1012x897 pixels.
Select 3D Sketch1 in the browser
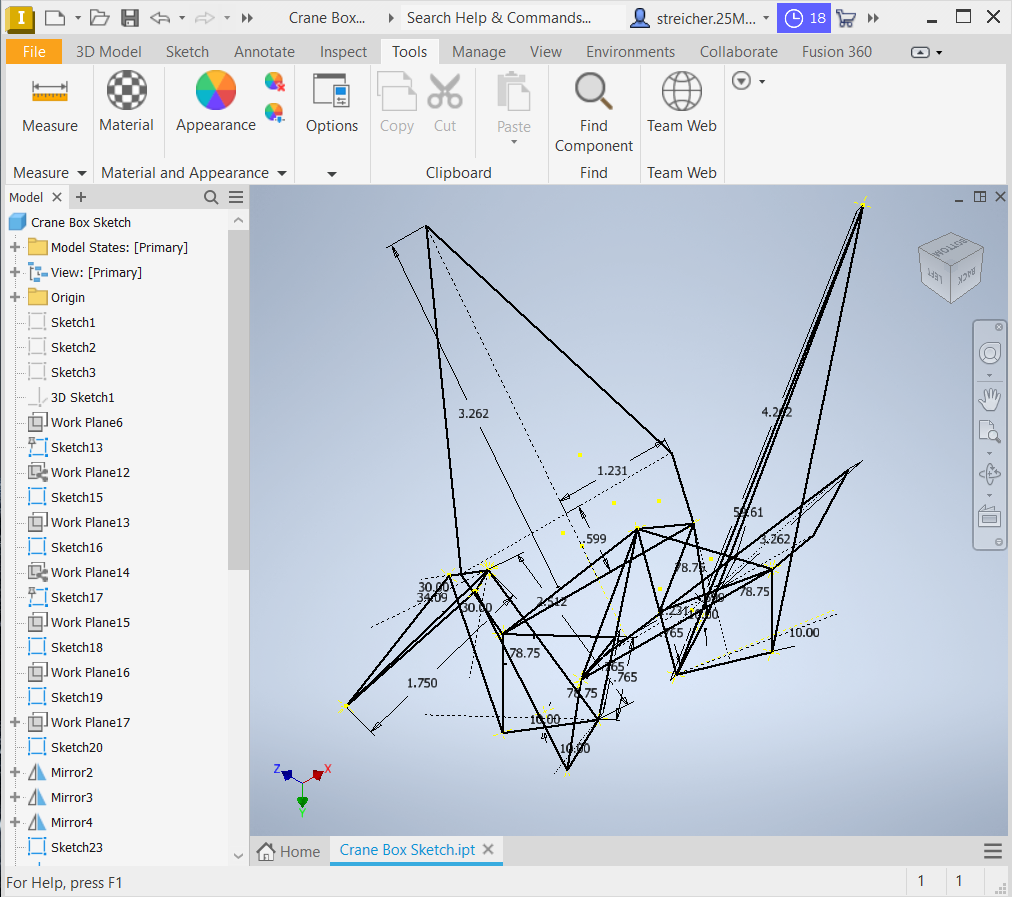[82, 398]
